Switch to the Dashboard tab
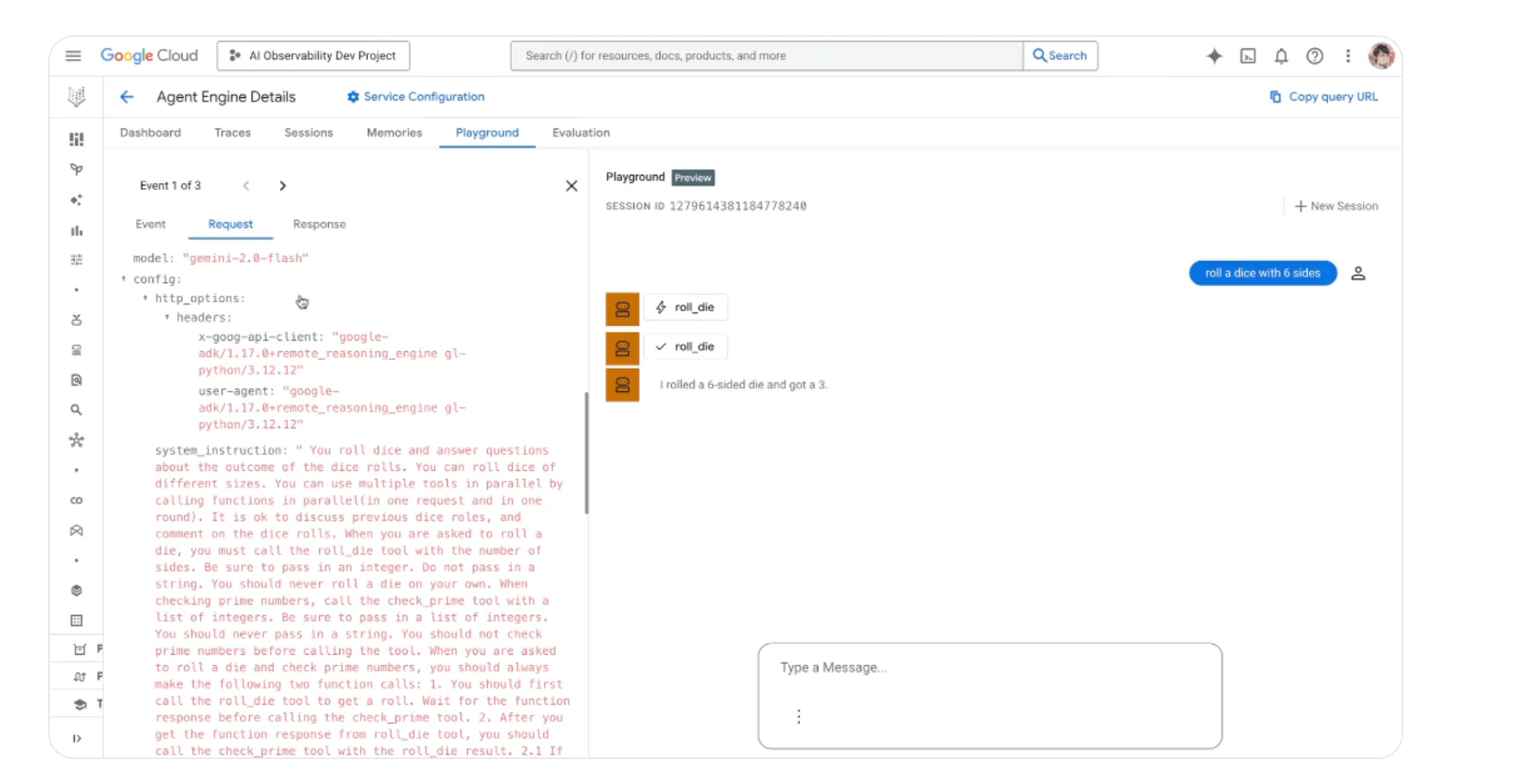Image resolution: width=1540 pixels, height=784 pixels. (x=150, y=133)
